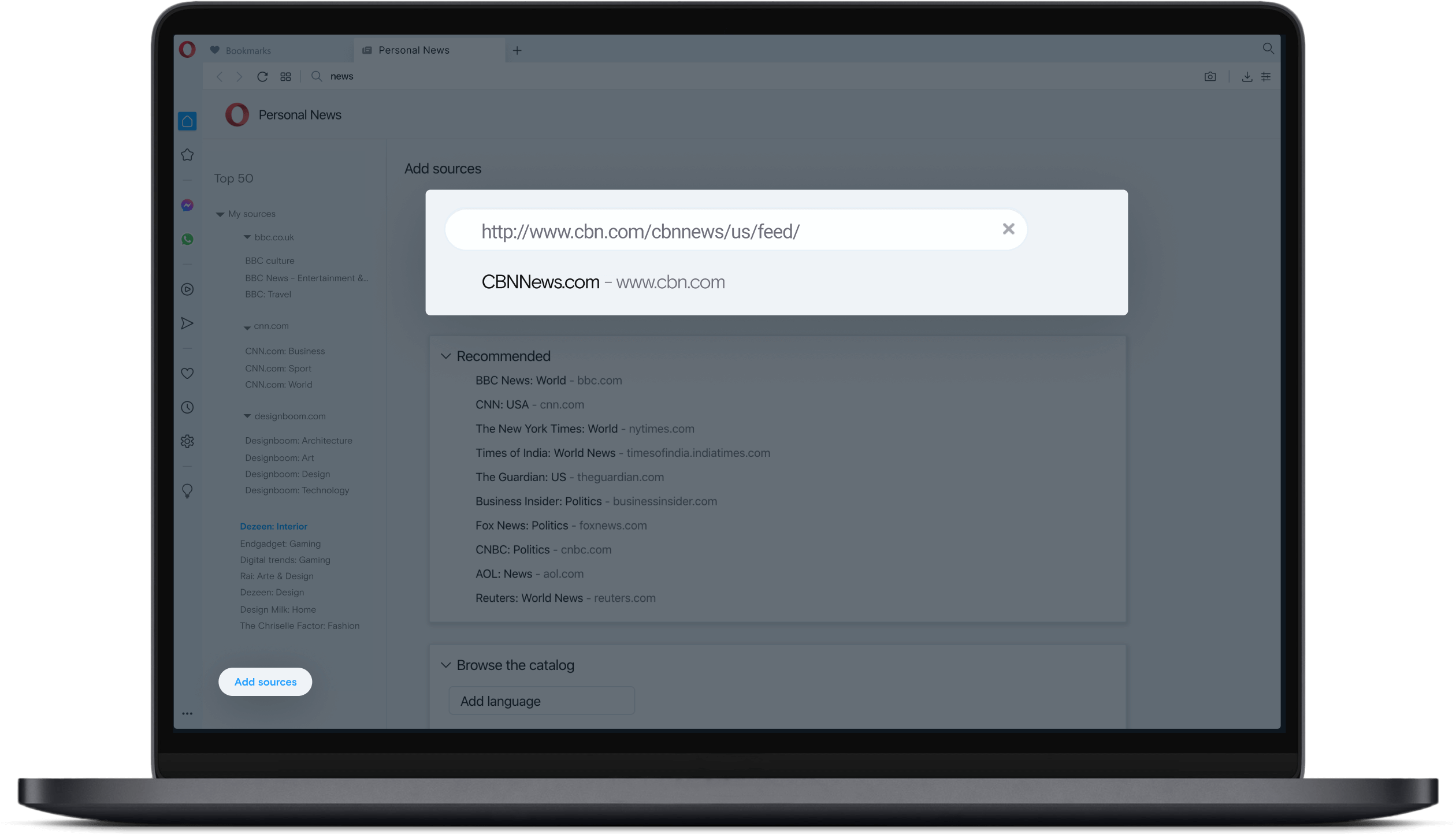The image size is (1456, 834).
Task: Click the Add language field
Action: pyautogui.click(x=541, y=701)
